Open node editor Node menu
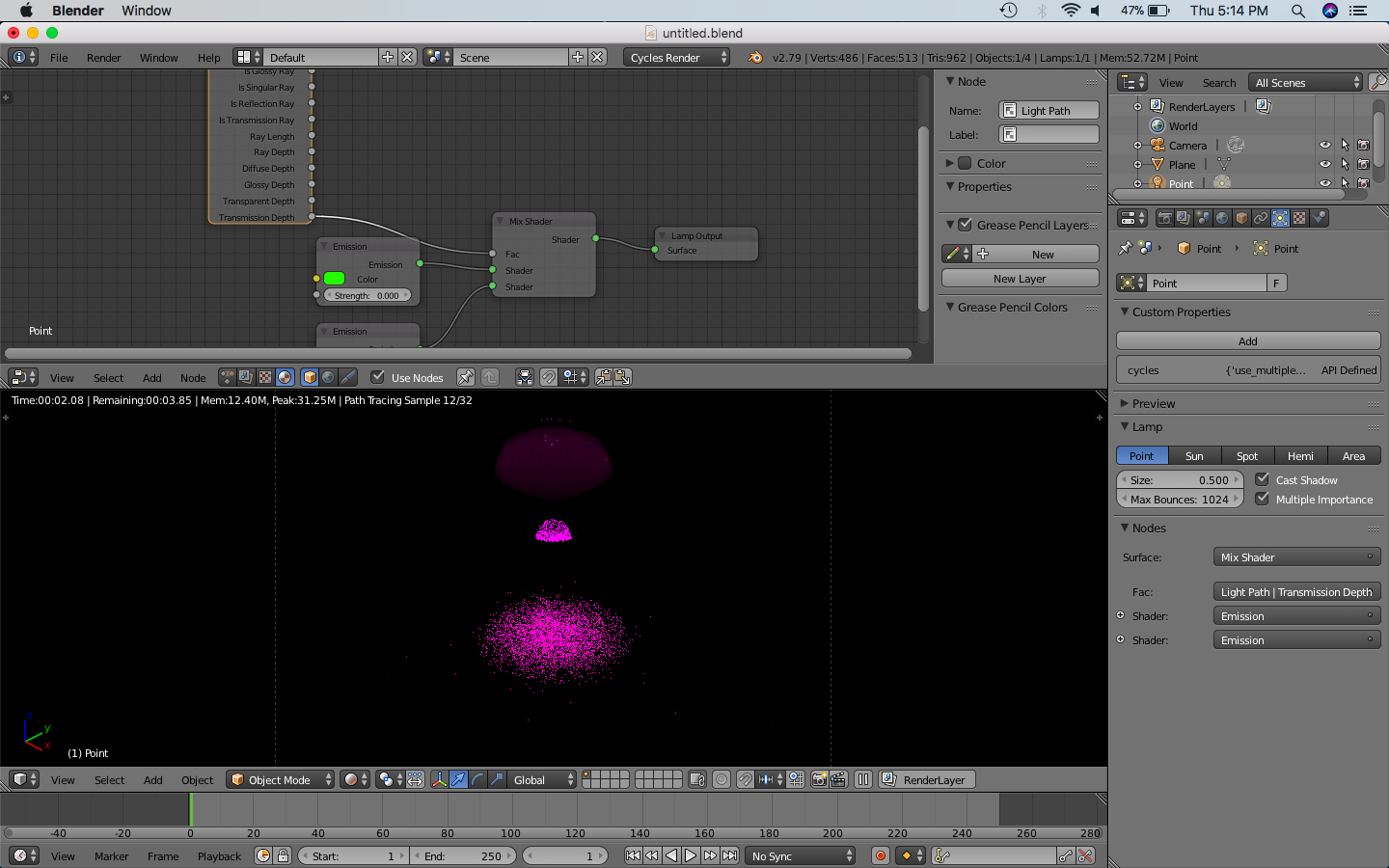Viewport: 1389px width, 868px height. 193,377
